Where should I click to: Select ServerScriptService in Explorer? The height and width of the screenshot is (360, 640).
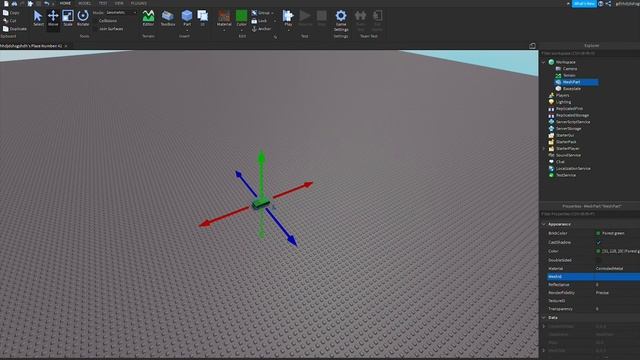click(x=573, y=122)
